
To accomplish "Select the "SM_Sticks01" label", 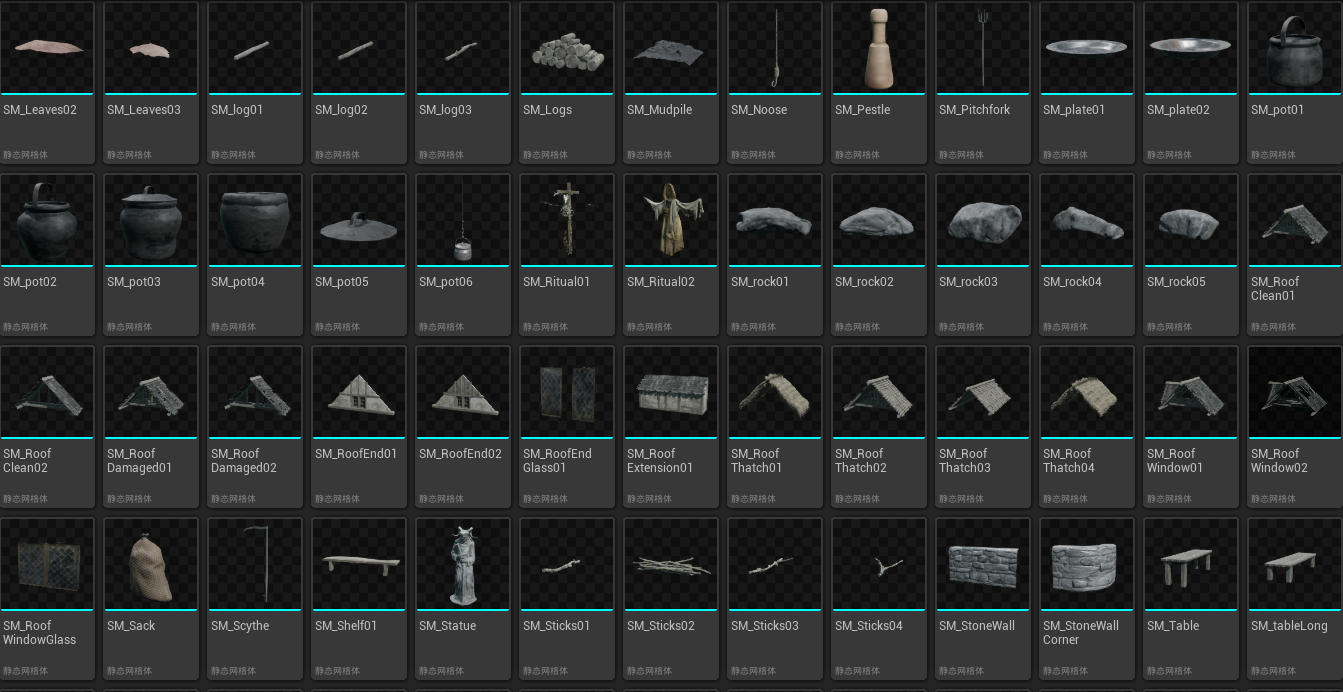I will 556,626.
